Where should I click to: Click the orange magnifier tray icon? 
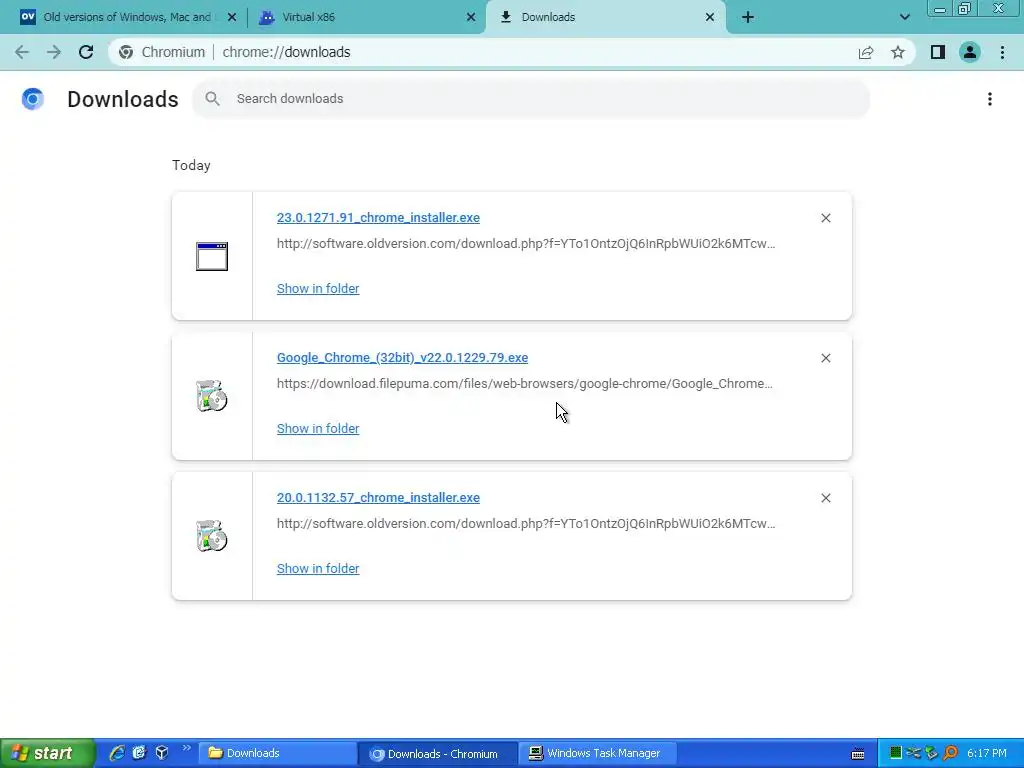click(950, 753)
